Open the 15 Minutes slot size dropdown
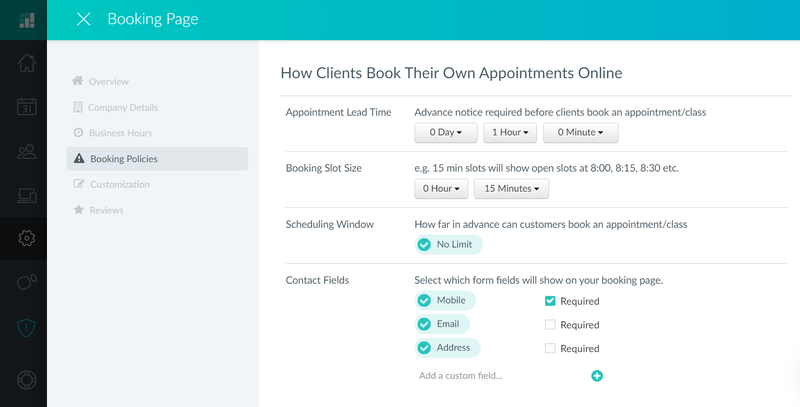 click(x=511, y=189)
